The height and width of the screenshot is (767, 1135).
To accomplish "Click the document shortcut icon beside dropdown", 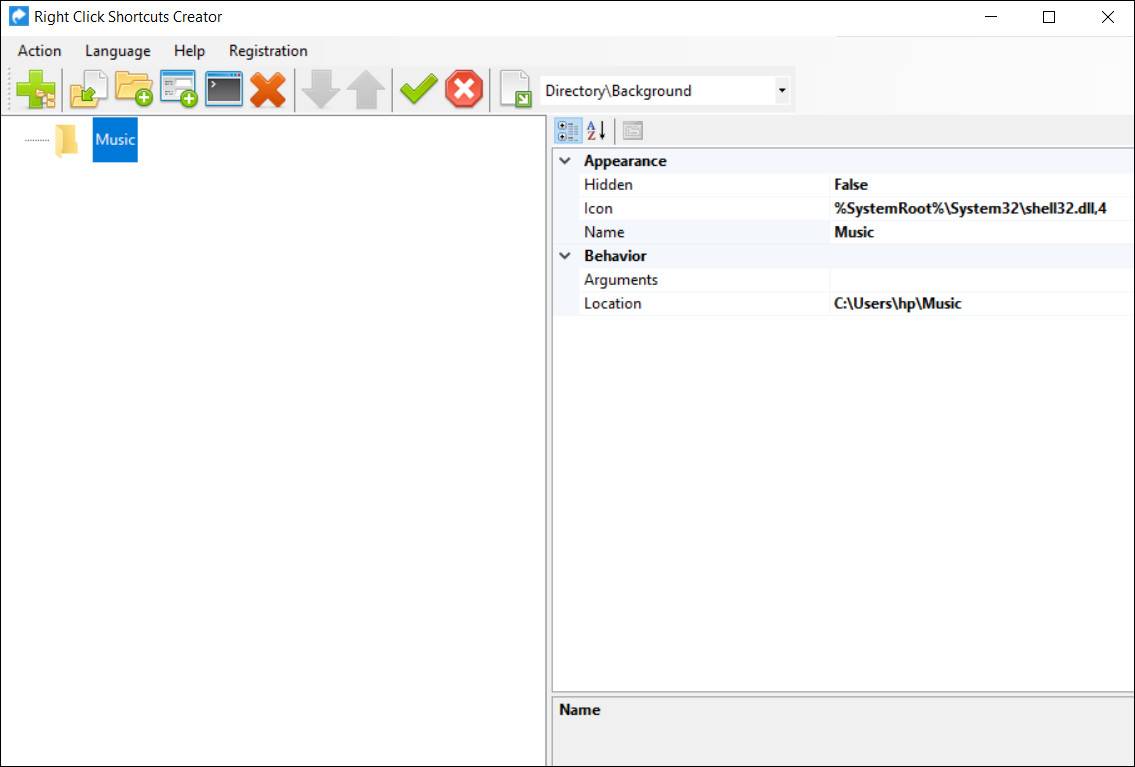I will coord(515,90).
